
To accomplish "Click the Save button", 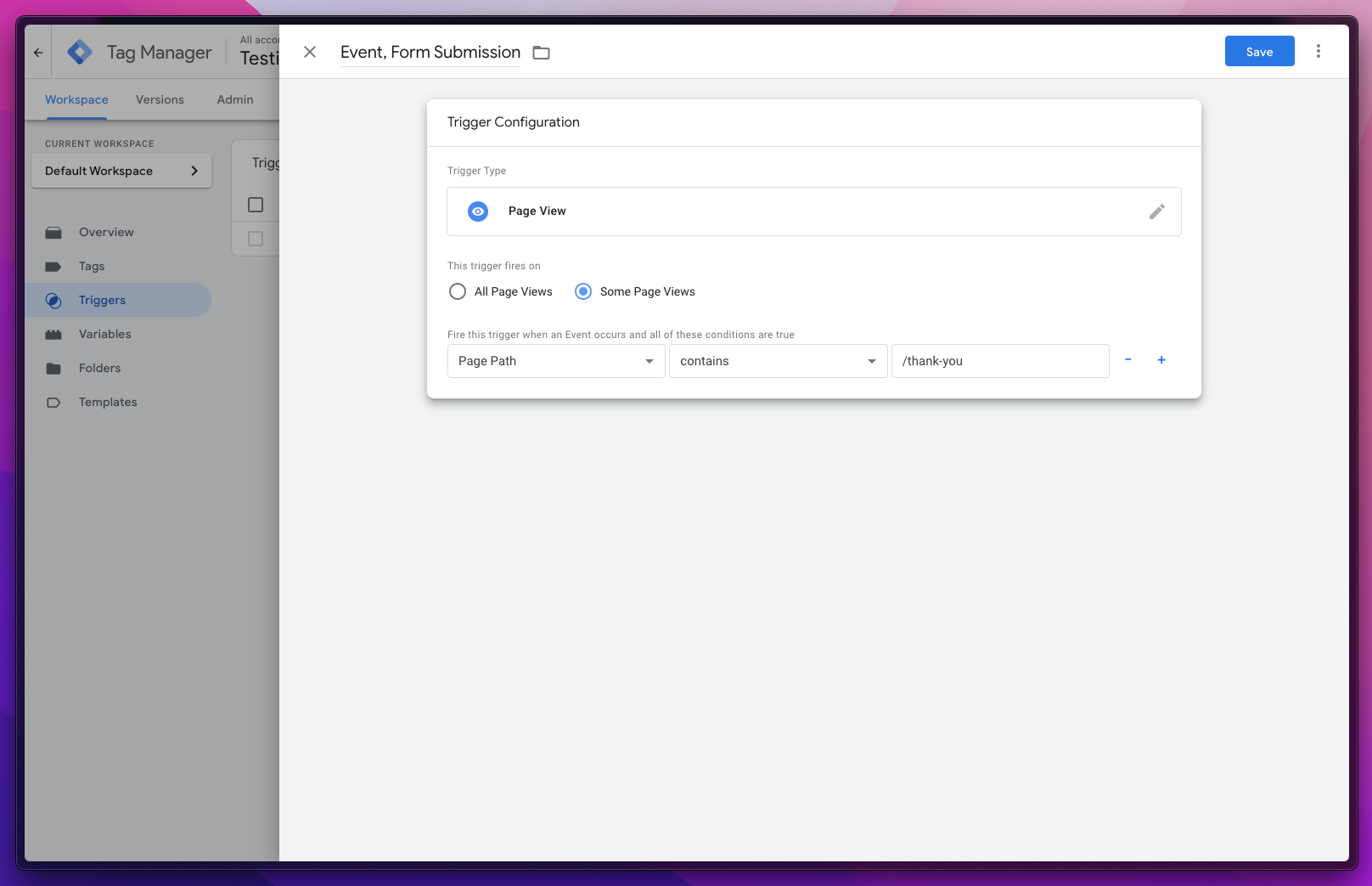I will point(1259,51).
